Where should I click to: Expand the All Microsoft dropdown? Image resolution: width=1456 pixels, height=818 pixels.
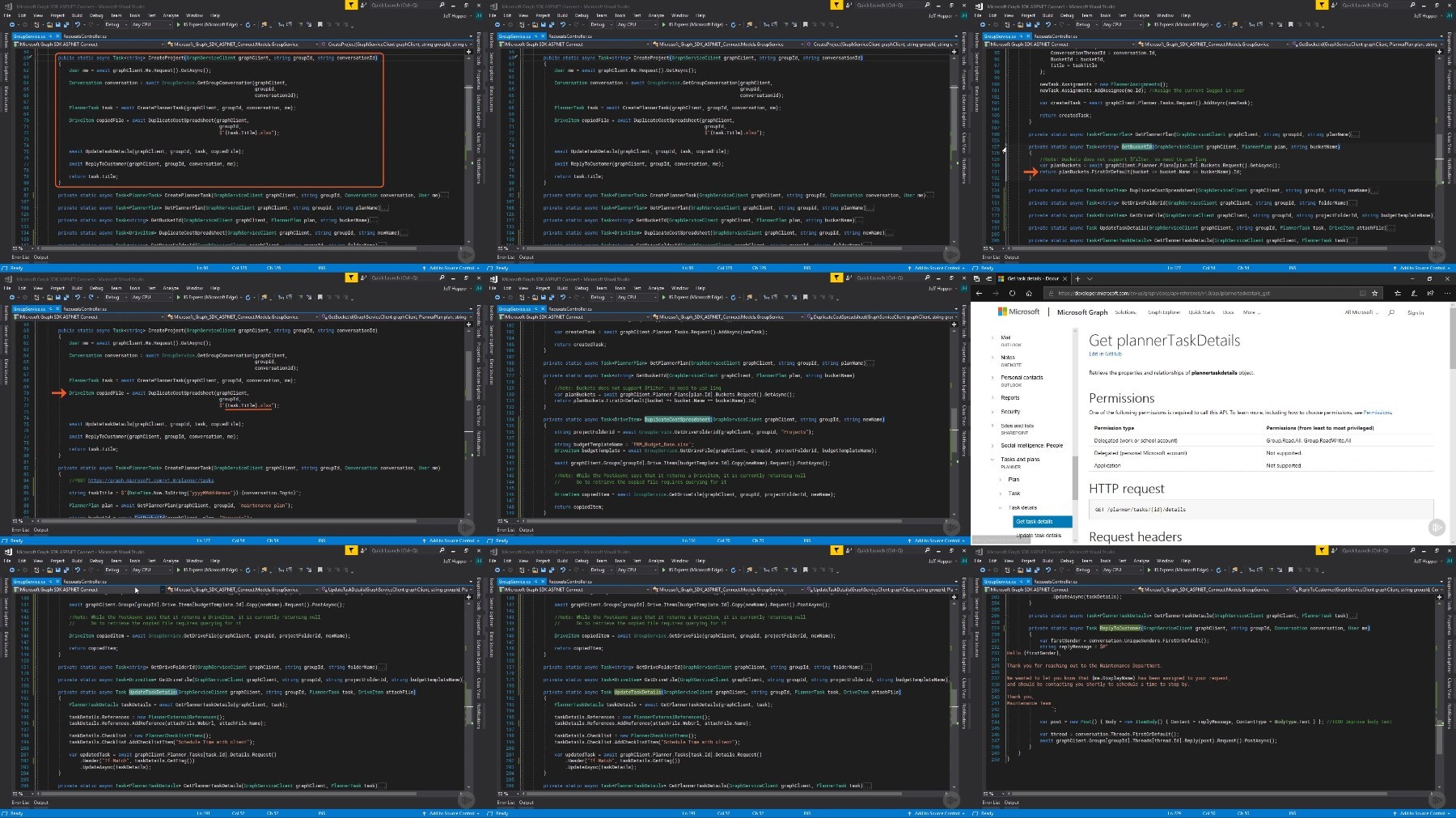click(1361, 312)
